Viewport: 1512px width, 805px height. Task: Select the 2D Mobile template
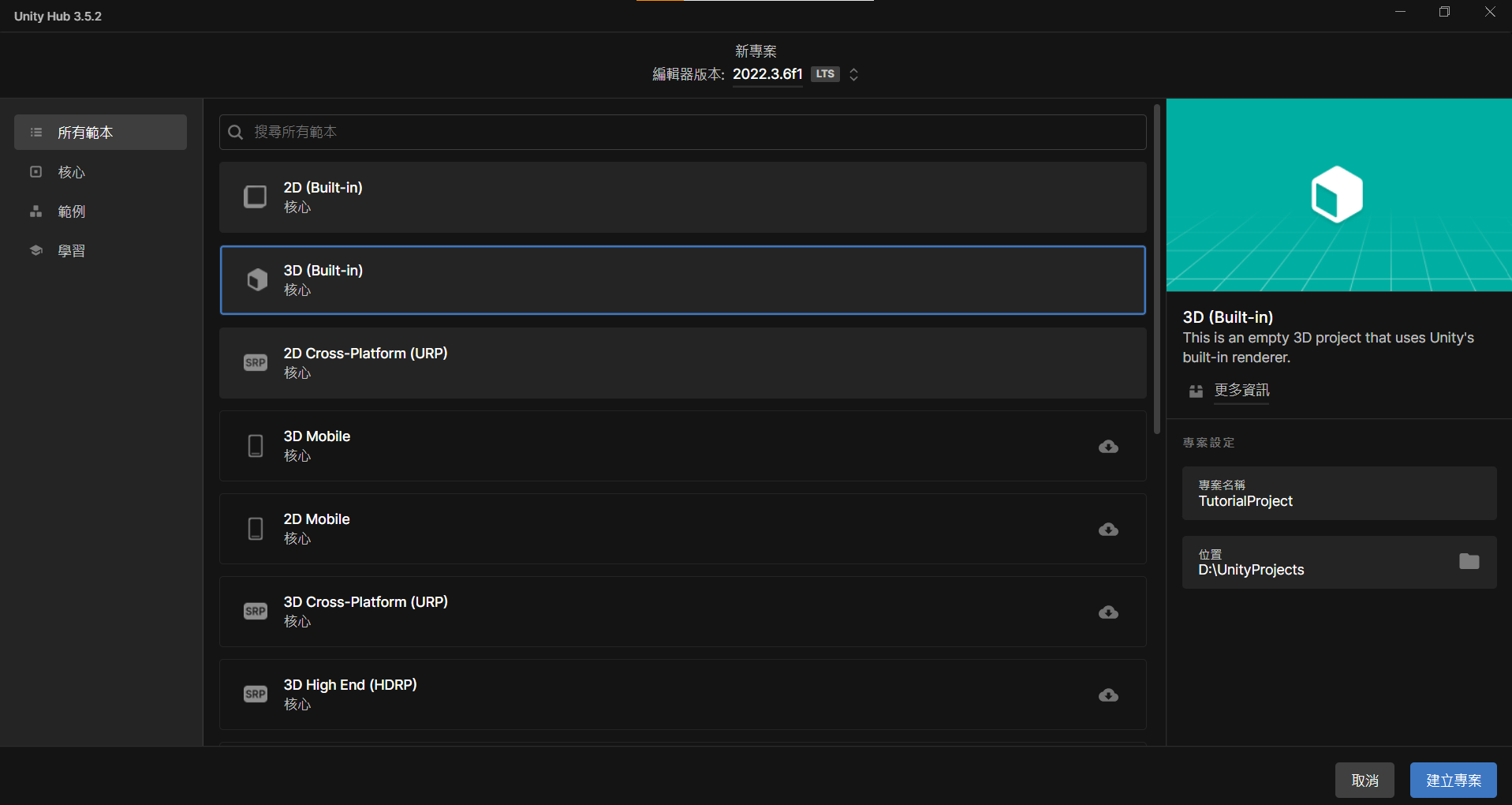coord(682,529)
